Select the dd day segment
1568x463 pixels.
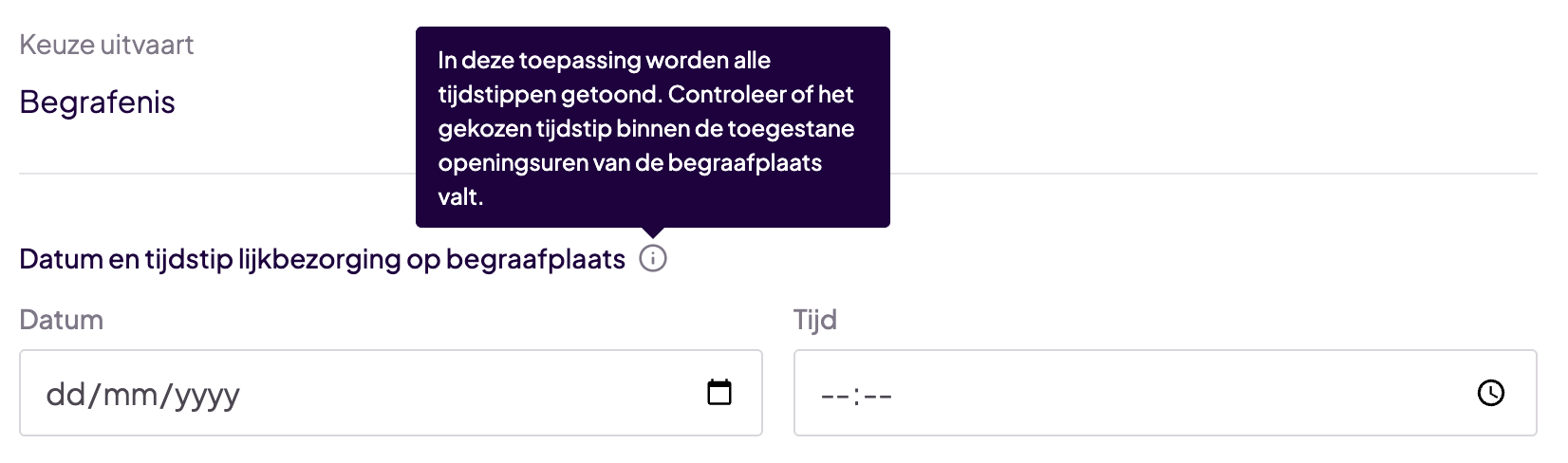[65, 394]
